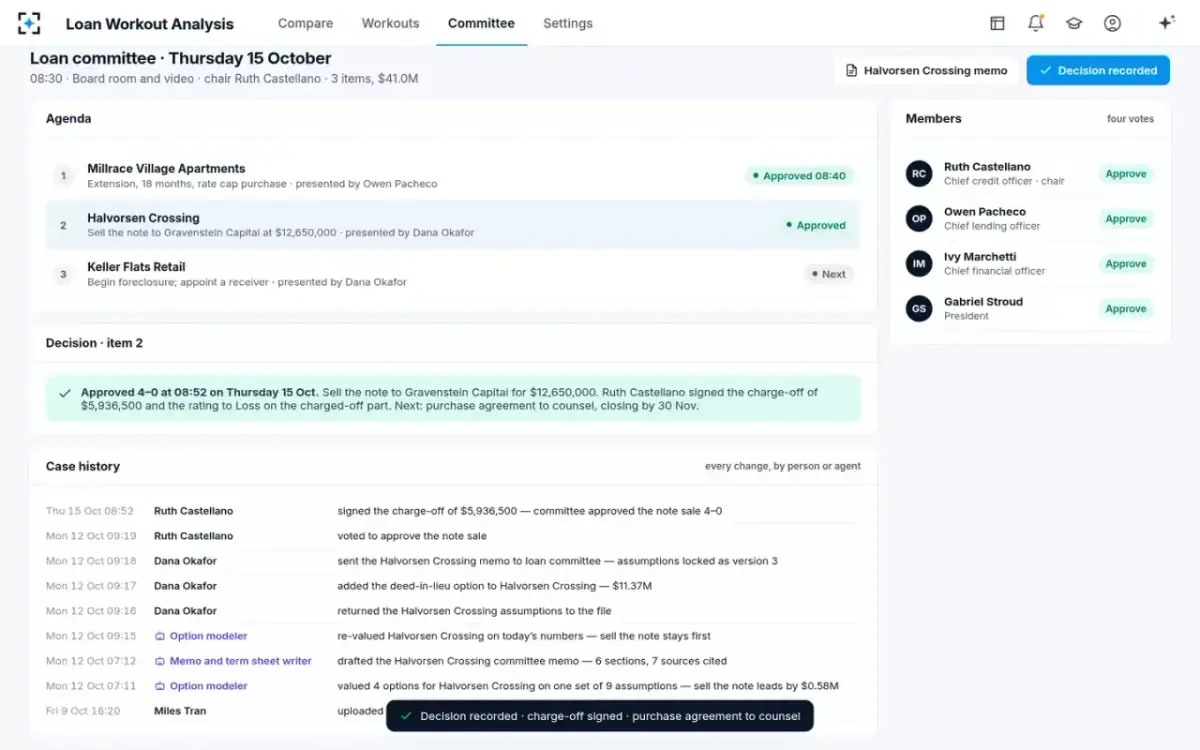Open the graduation cap learning icon
The height and width of the screenshot is (750, 1200).
pos(1074,23)
